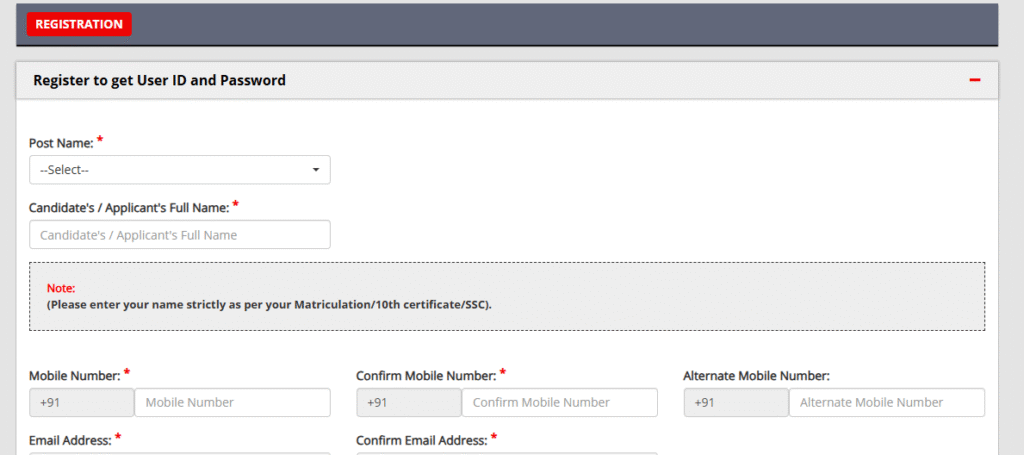Screen dimensions: 1024x455
Task: Click the 'Post Name:' label
Action: coord(61,143)
